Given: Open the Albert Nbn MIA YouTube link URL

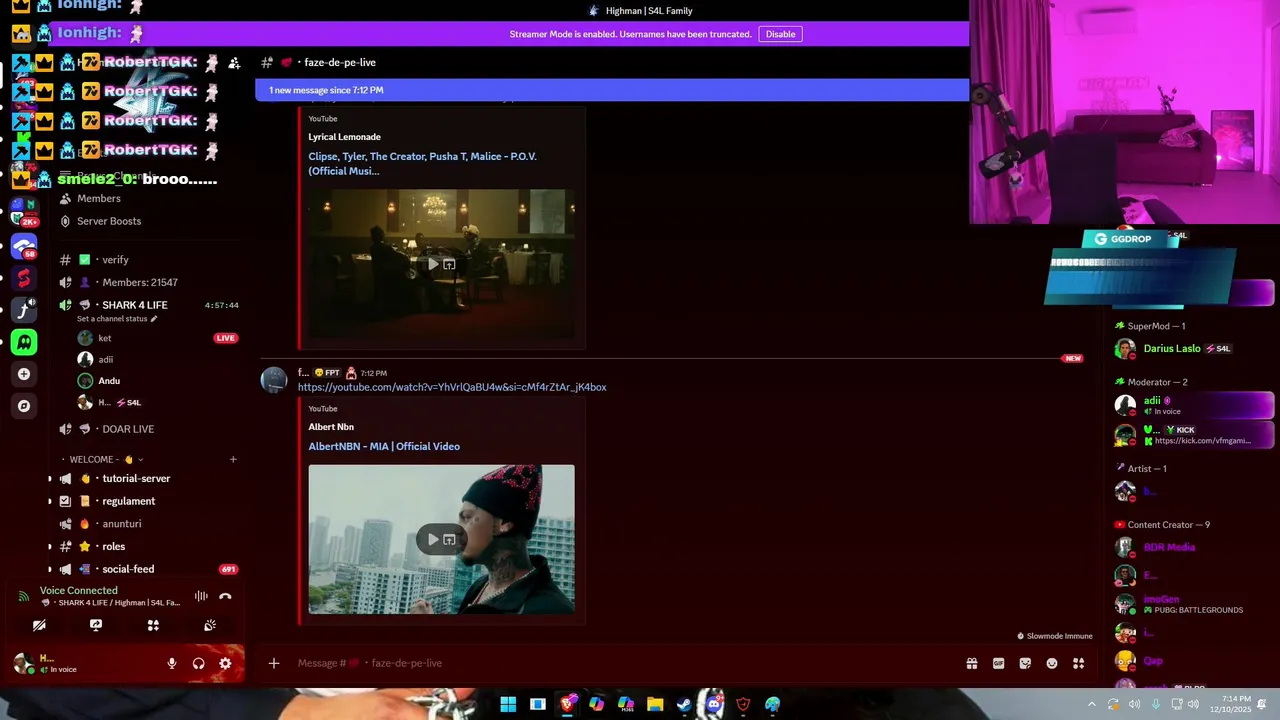Looking at the screenshot, I should click(452, 387).
